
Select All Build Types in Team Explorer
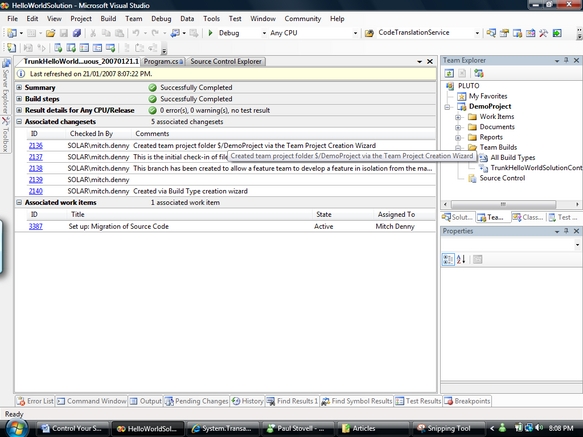pyautogui.click(x=512, y=158)
